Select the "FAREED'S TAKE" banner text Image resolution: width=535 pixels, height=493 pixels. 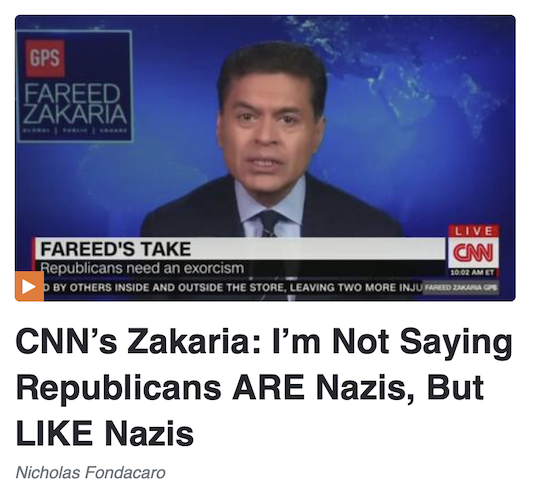click(116, 249)
